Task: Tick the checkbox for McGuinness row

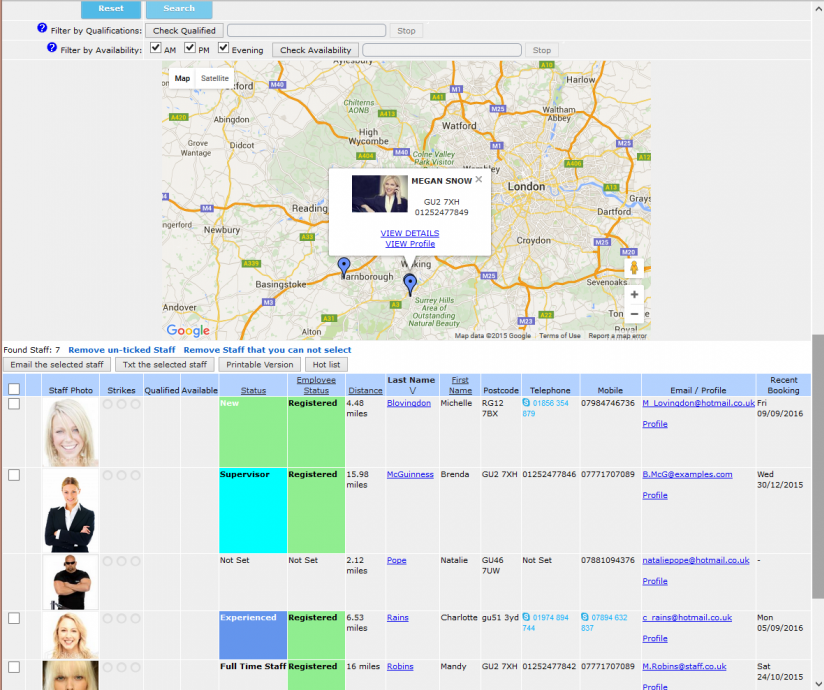Action: 14,475
